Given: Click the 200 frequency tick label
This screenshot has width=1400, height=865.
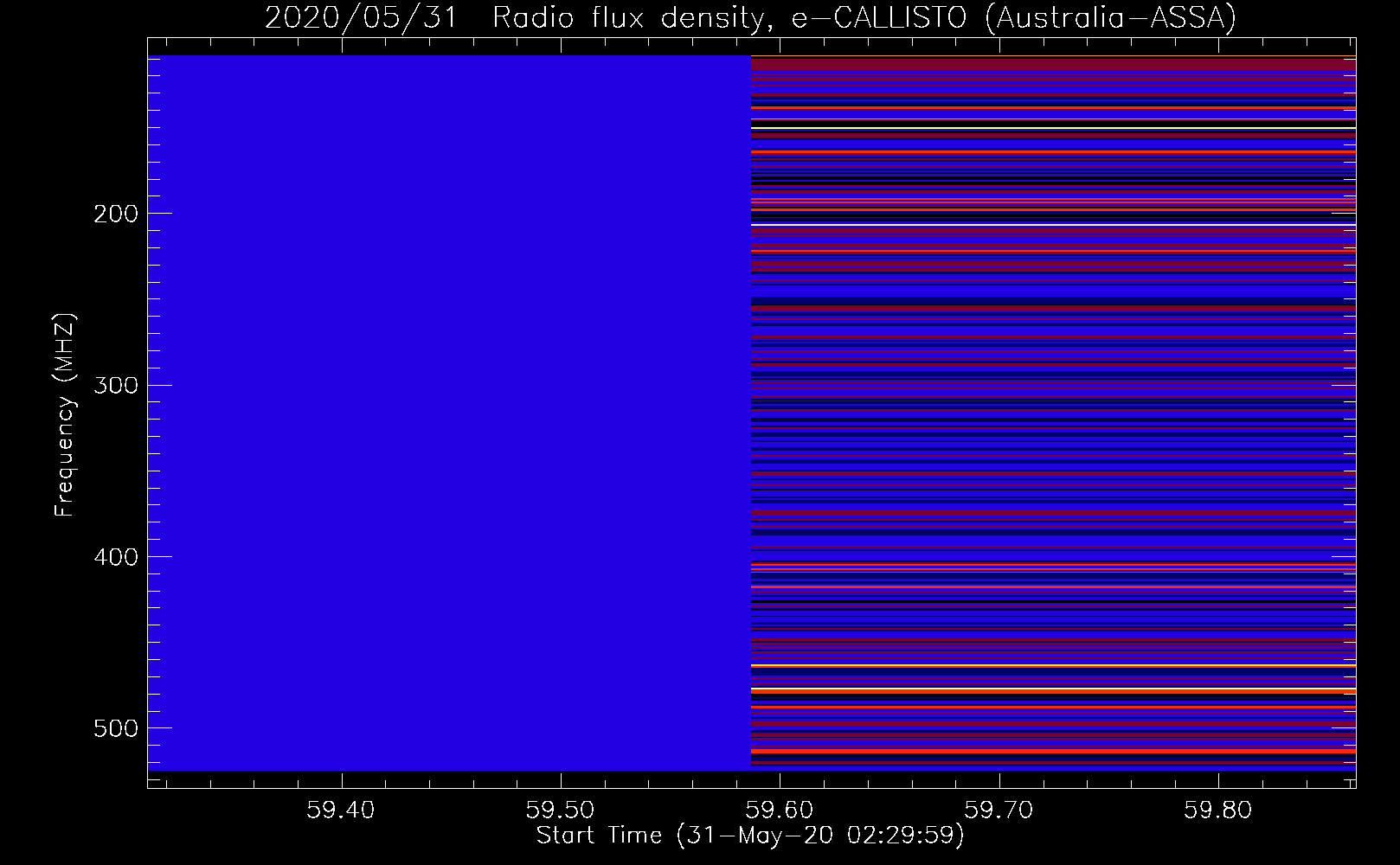Looking at the screenshot, I should click(116, 214).
